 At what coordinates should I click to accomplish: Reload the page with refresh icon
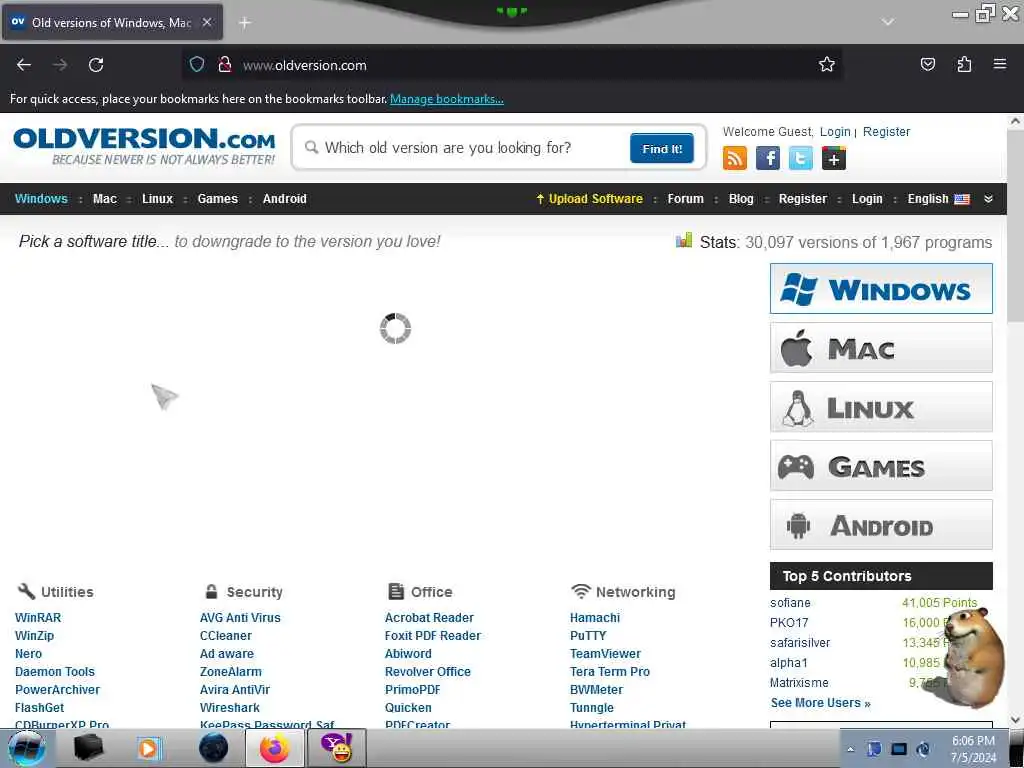click(96, 65)
